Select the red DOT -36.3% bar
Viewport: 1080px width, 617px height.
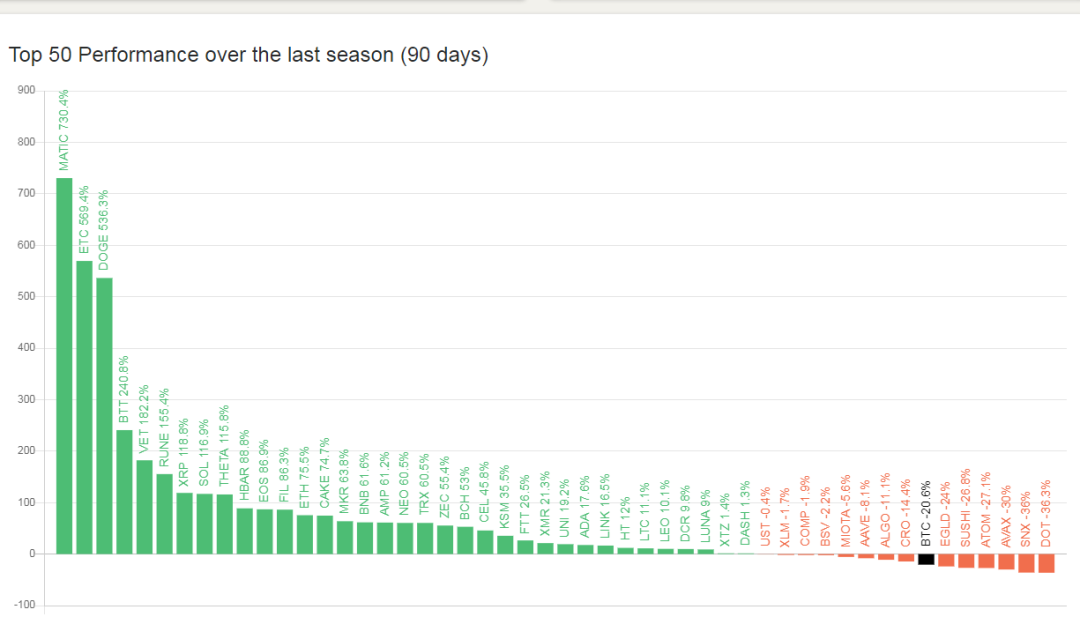[x=1046, y=563]
